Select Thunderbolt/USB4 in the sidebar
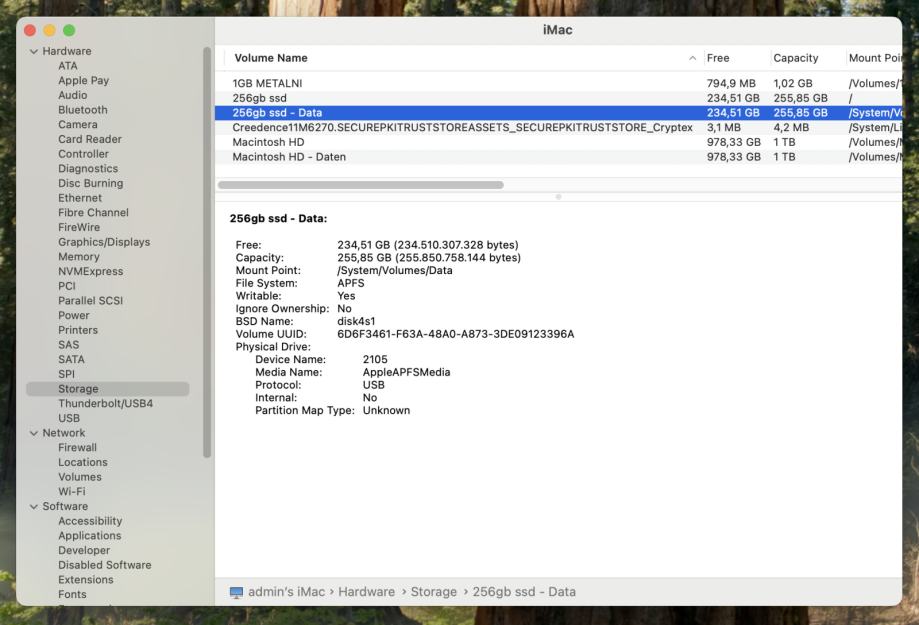Screen dimensions: 919x625 tap(105, 404)
